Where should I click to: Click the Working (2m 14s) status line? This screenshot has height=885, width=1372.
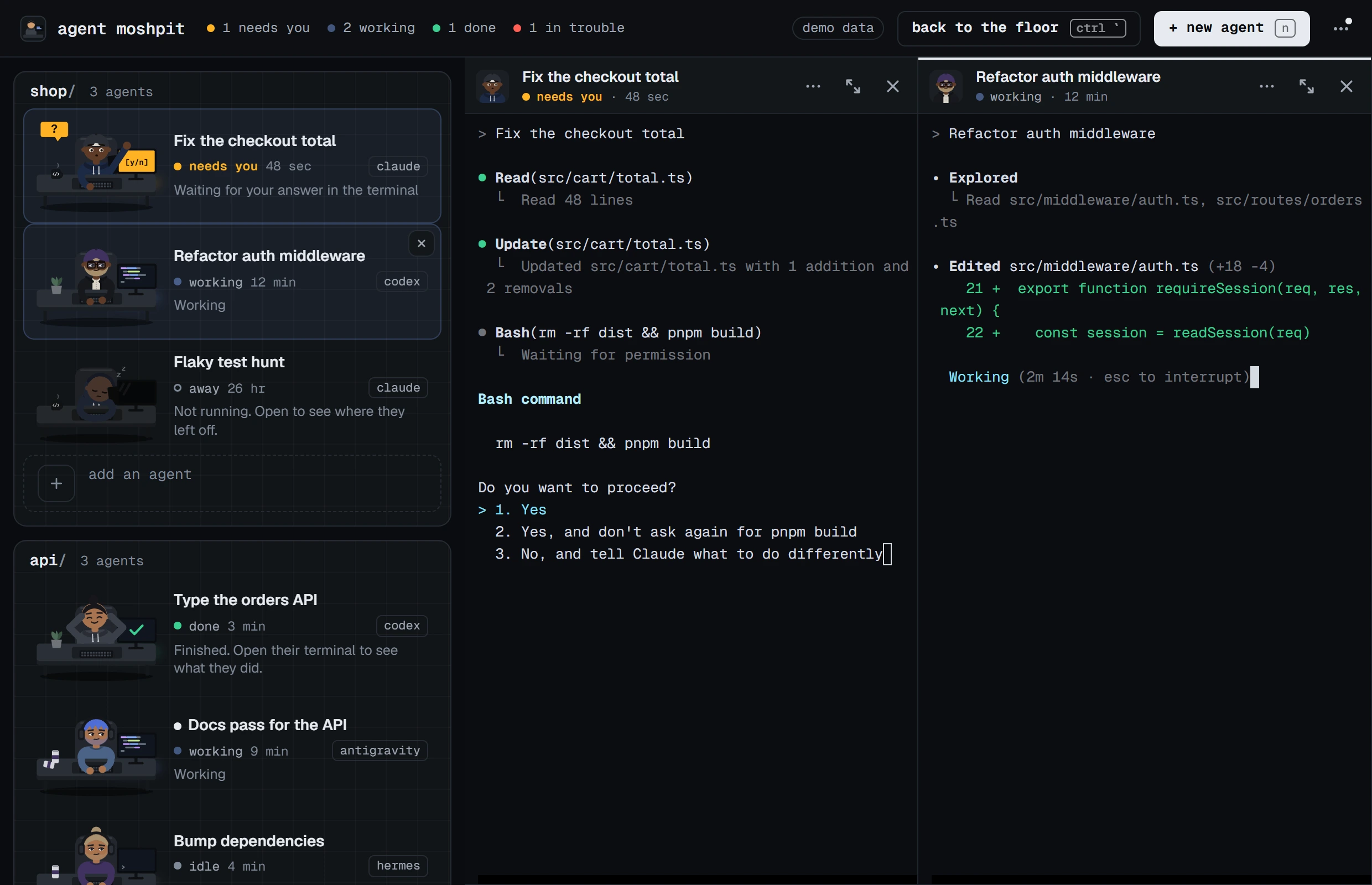click(x=1099, y=377)
